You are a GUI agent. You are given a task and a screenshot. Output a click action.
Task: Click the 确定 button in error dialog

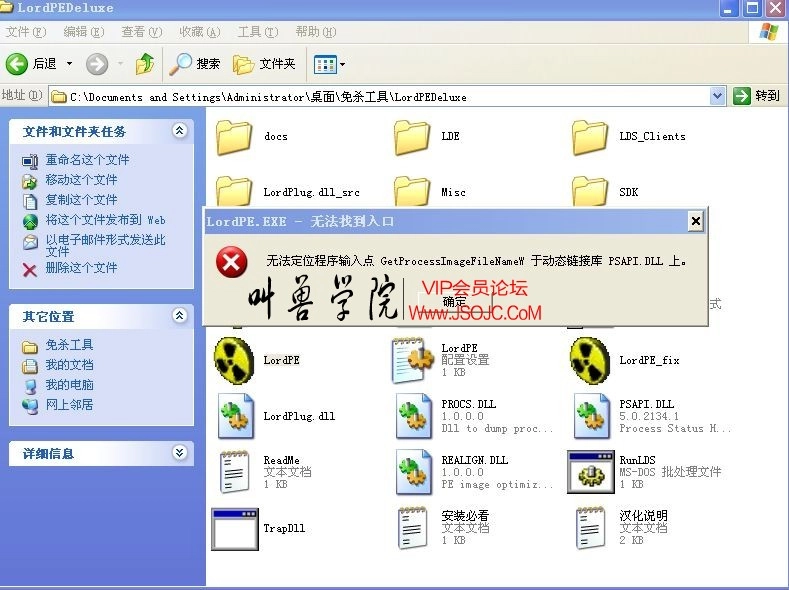(x=454, y=302)
